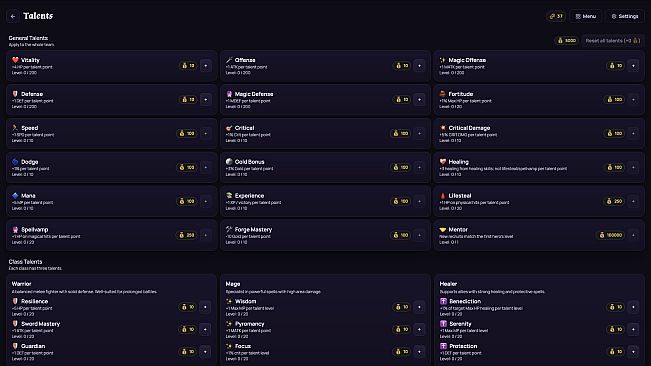Click the Mentor talent icon
Viewport: 651px width, 366px height.
click(443, 229)
